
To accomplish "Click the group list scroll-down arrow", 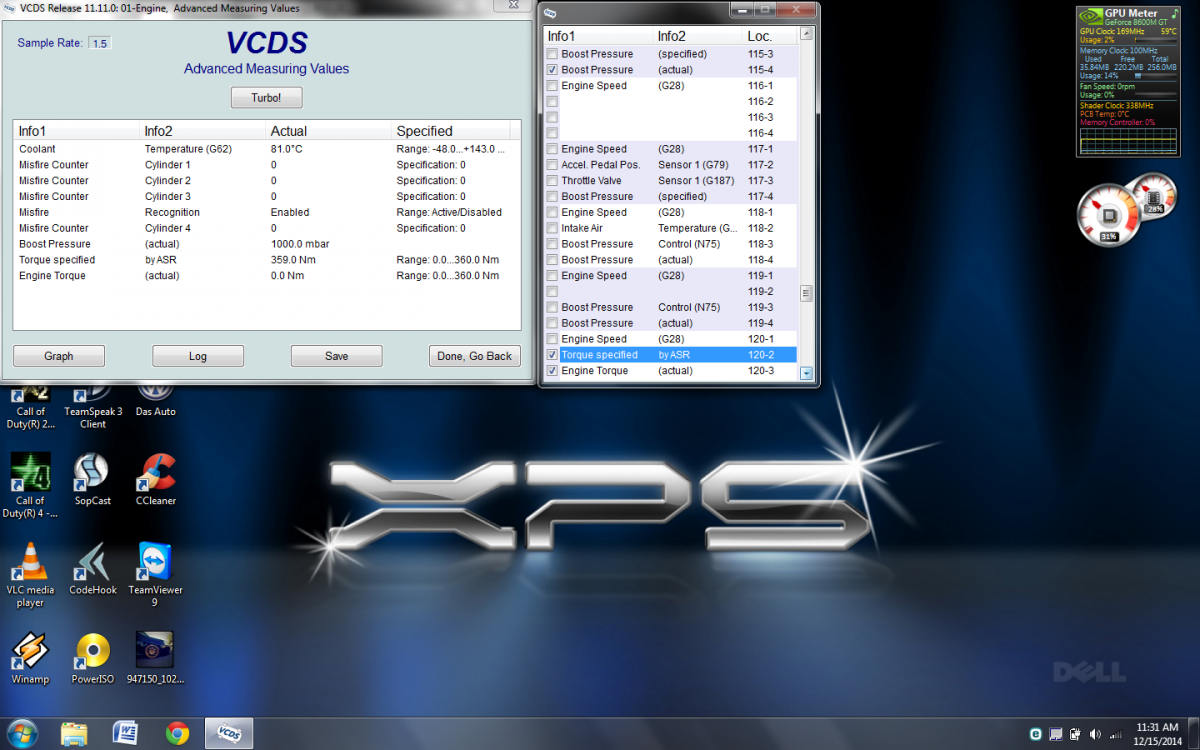I will (807, 373).
